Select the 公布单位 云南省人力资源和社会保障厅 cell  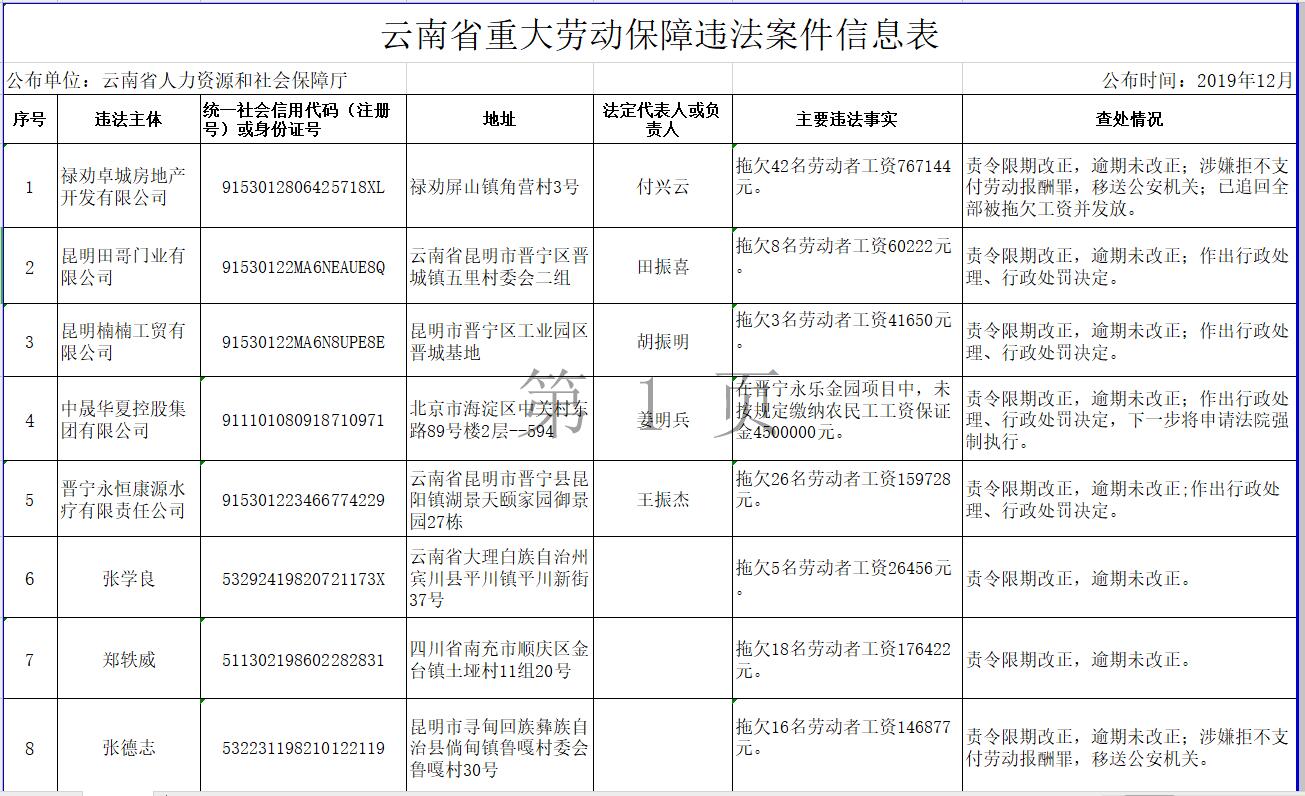[x=178, y=80]
